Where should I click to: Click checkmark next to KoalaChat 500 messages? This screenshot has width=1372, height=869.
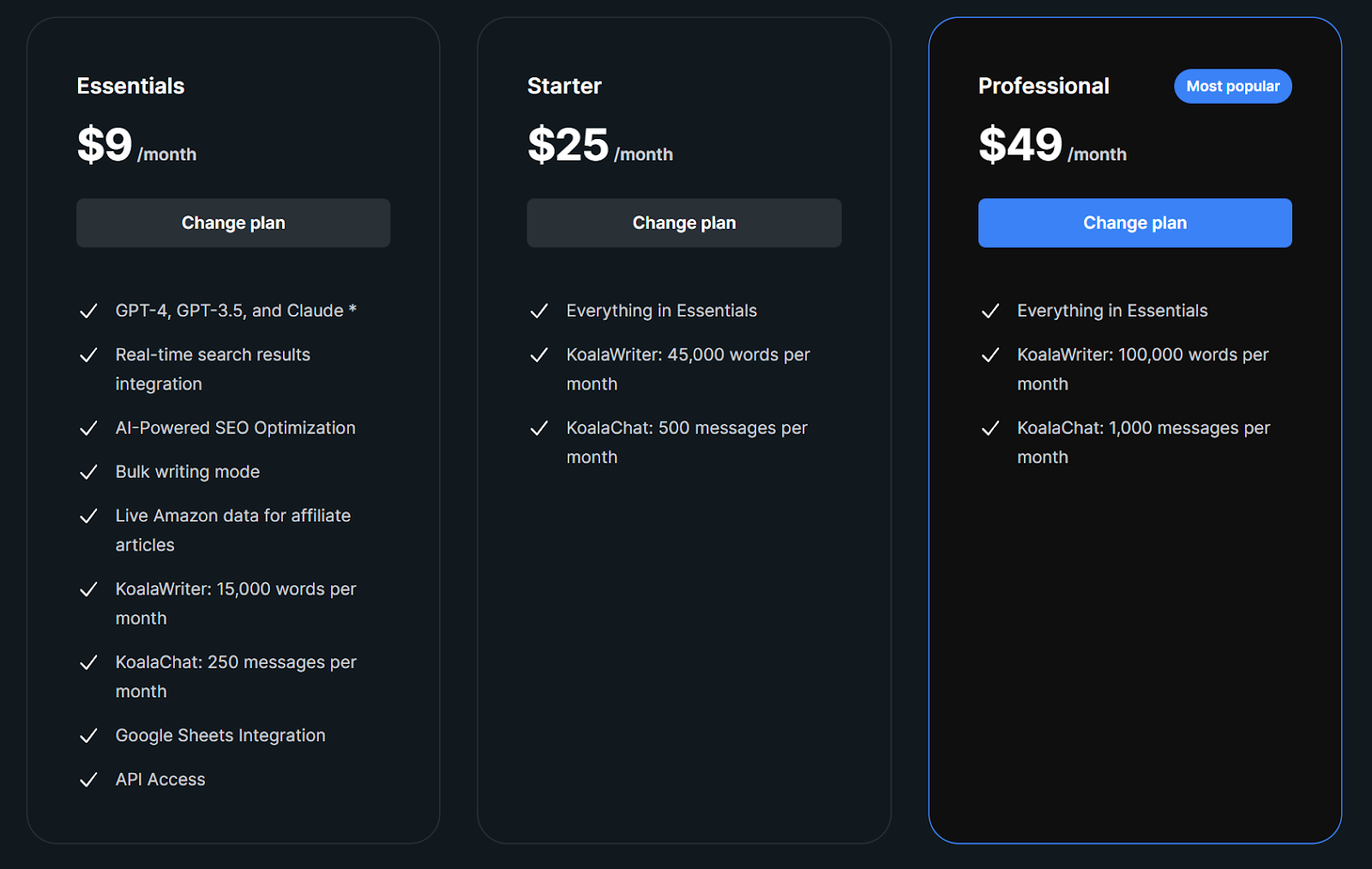pos(539,428)
